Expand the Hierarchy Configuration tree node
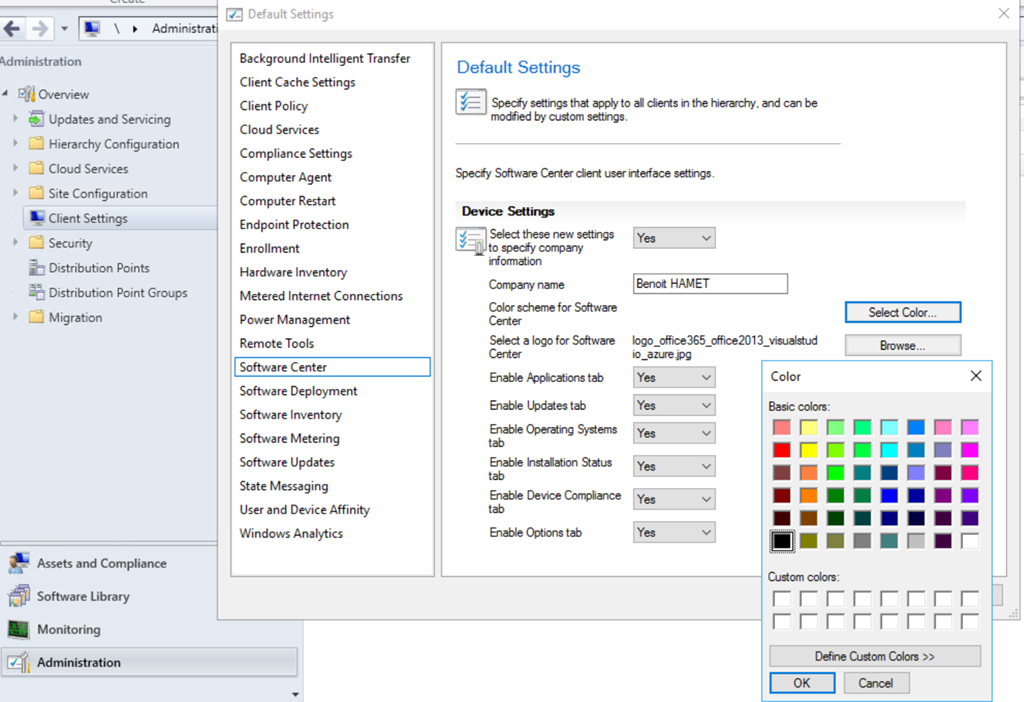The height and width of the screenshot is (702, 1024). [x=15, y=144]
